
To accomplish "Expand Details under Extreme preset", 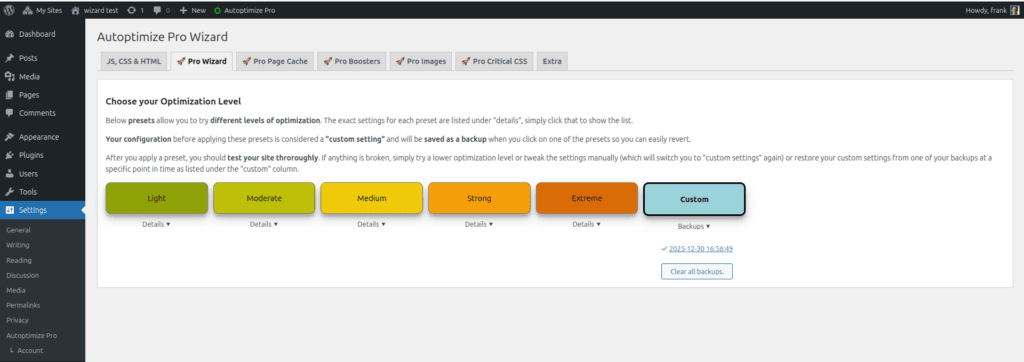I will [x=586, y=224].
